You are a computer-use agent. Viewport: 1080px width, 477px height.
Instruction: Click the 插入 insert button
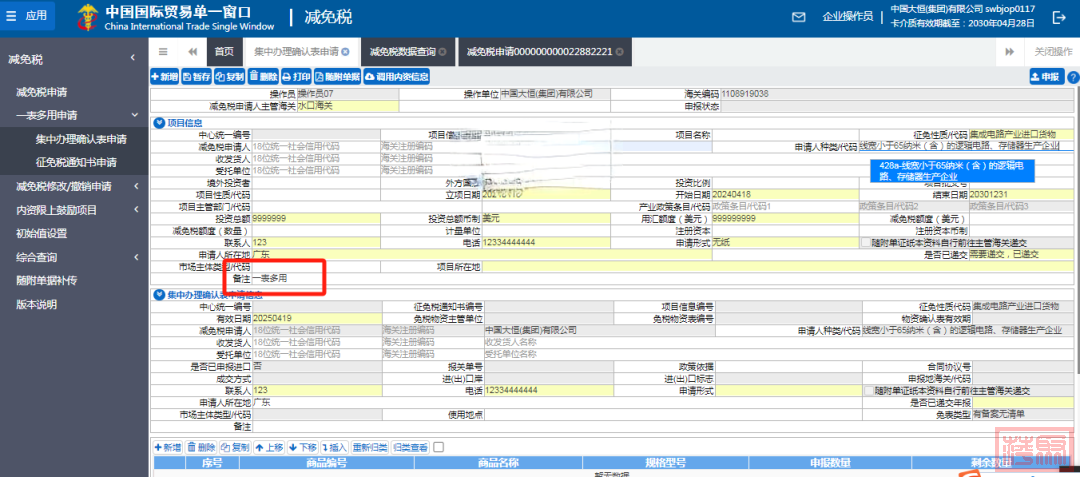click(335, 447)
